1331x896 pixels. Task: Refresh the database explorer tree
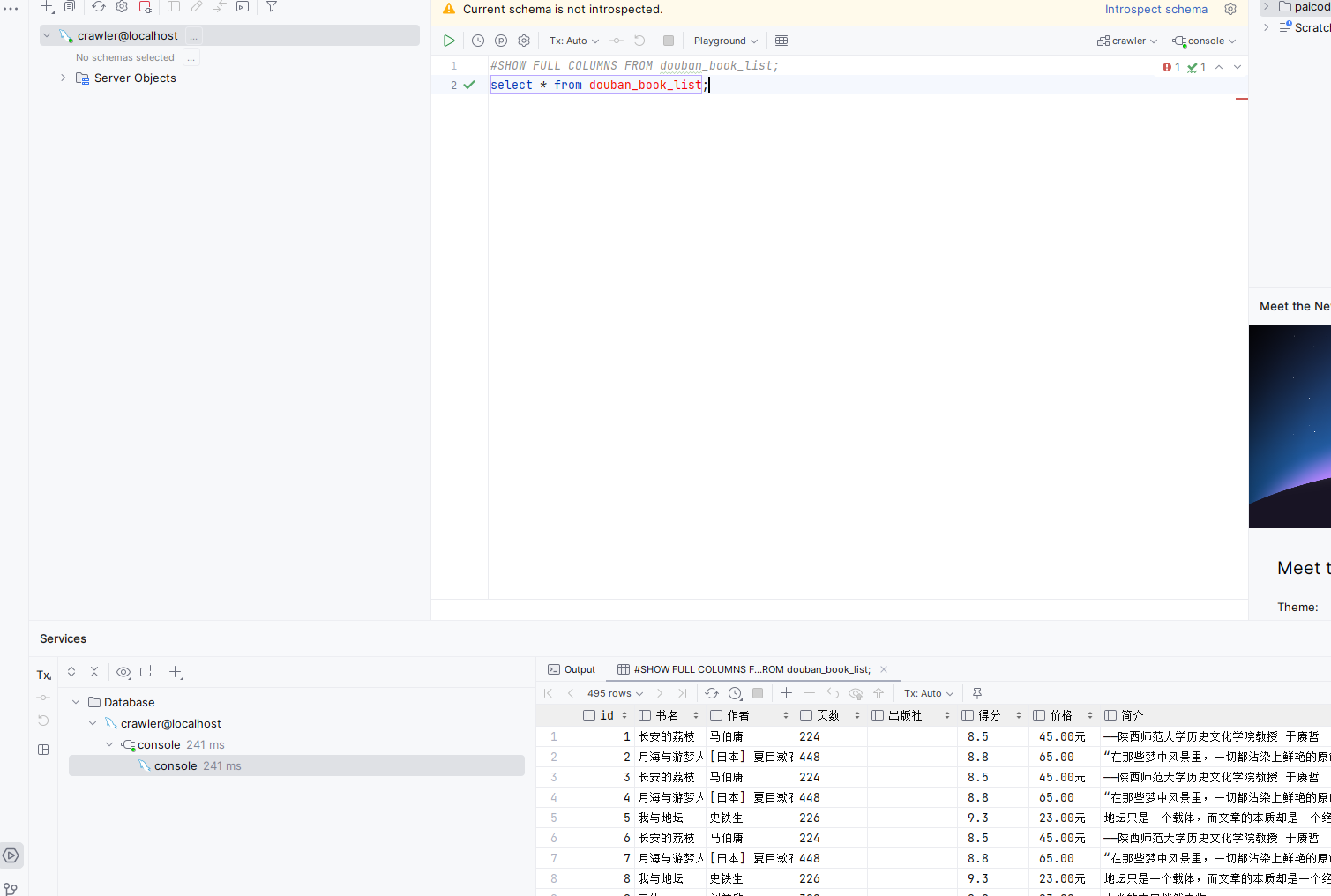pos(99,6)
